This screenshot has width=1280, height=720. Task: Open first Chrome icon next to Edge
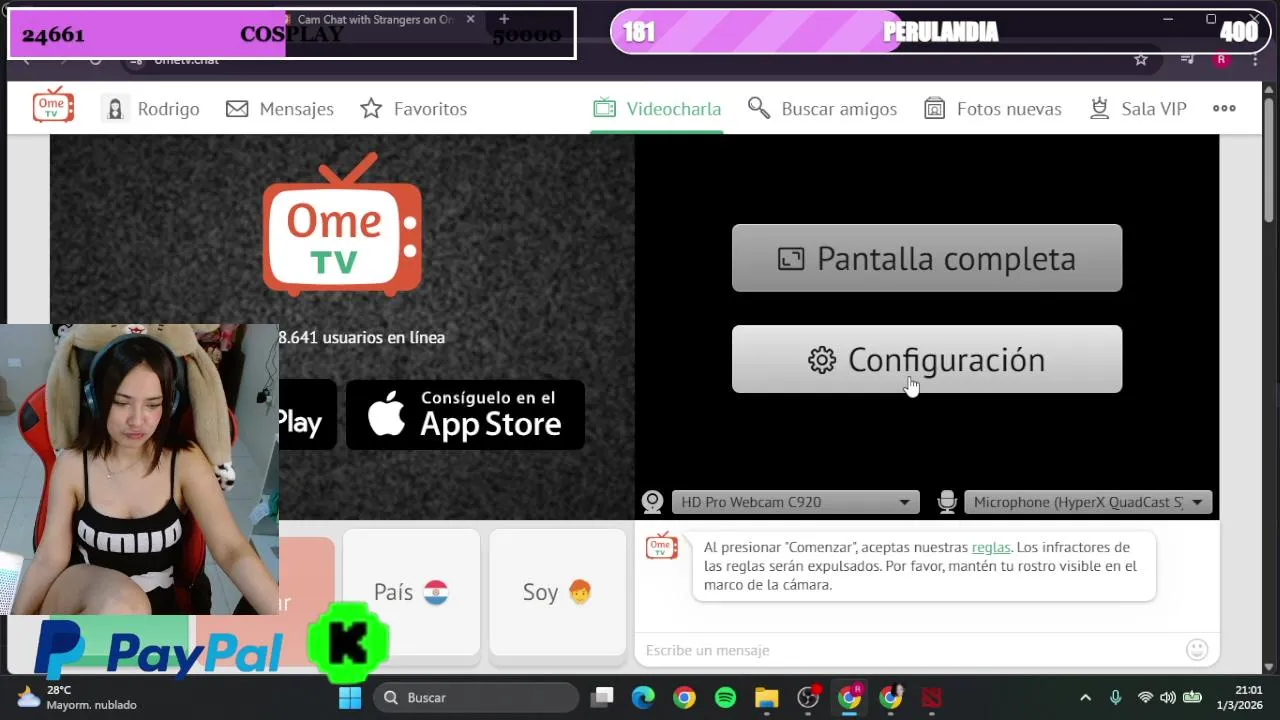(684, 697)
